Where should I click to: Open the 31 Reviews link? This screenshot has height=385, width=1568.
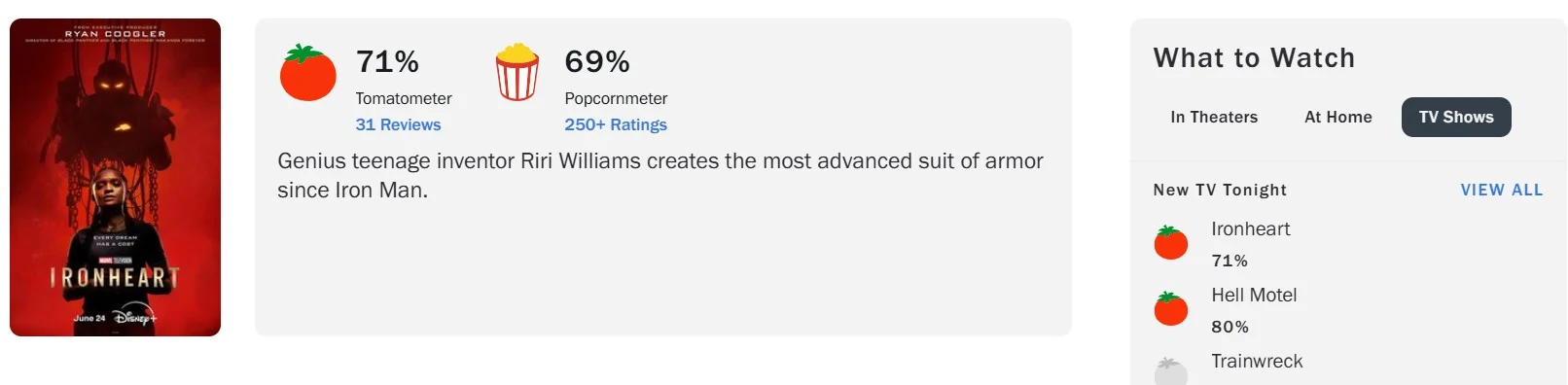[x=398, y=124]
